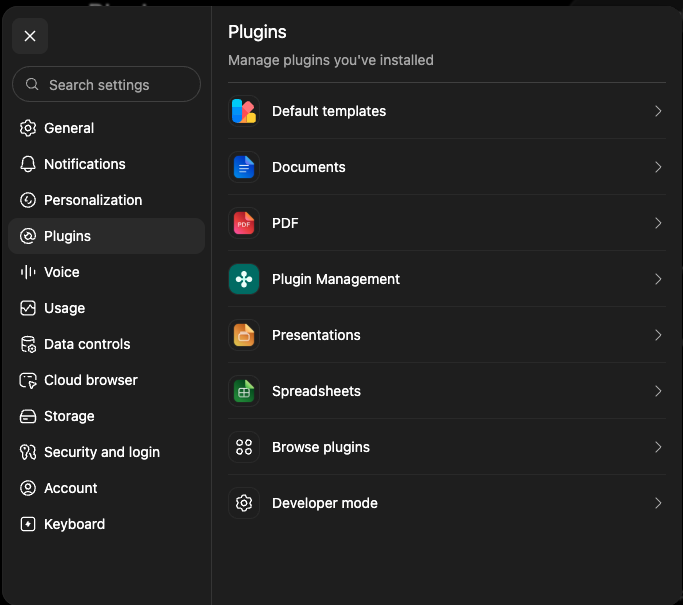
Task: Select the highlighted Plugins tab label
Action: (68, 237)
